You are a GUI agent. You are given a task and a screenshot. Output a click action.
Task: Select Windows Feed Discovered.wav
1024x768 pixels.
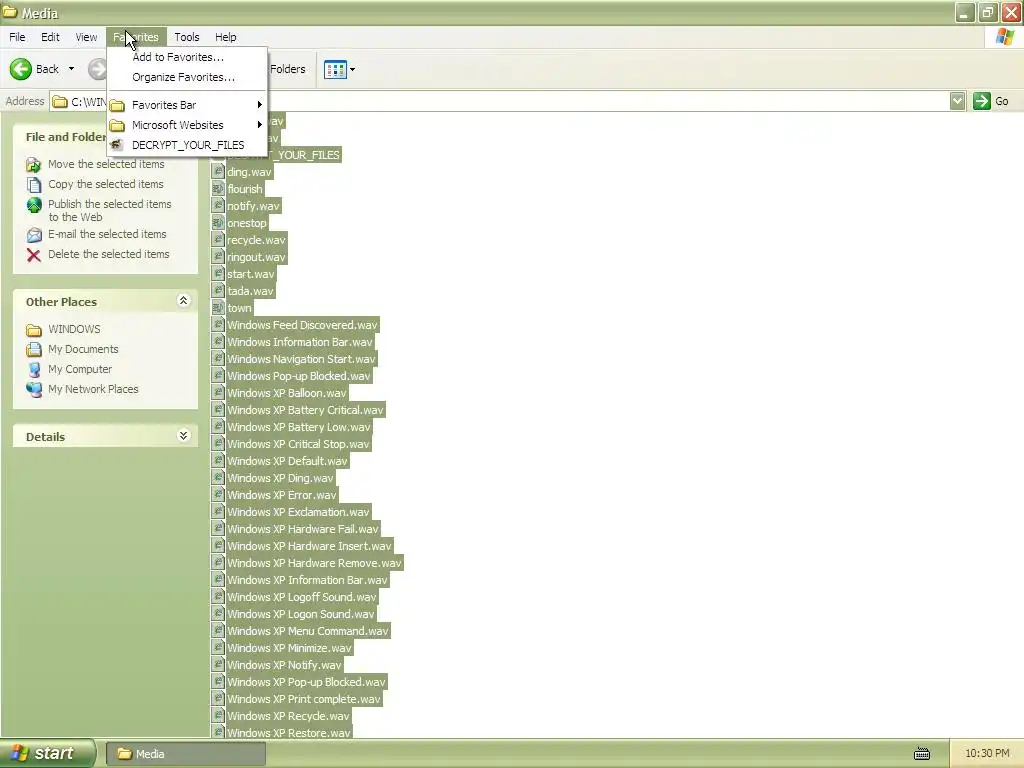pyautogui.click(x=302, y=325)
